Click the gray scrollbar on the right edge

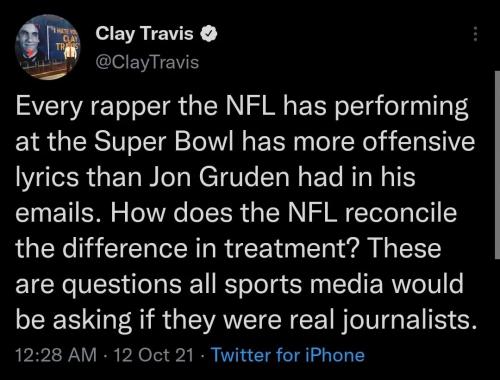click(x=497, y=164)
